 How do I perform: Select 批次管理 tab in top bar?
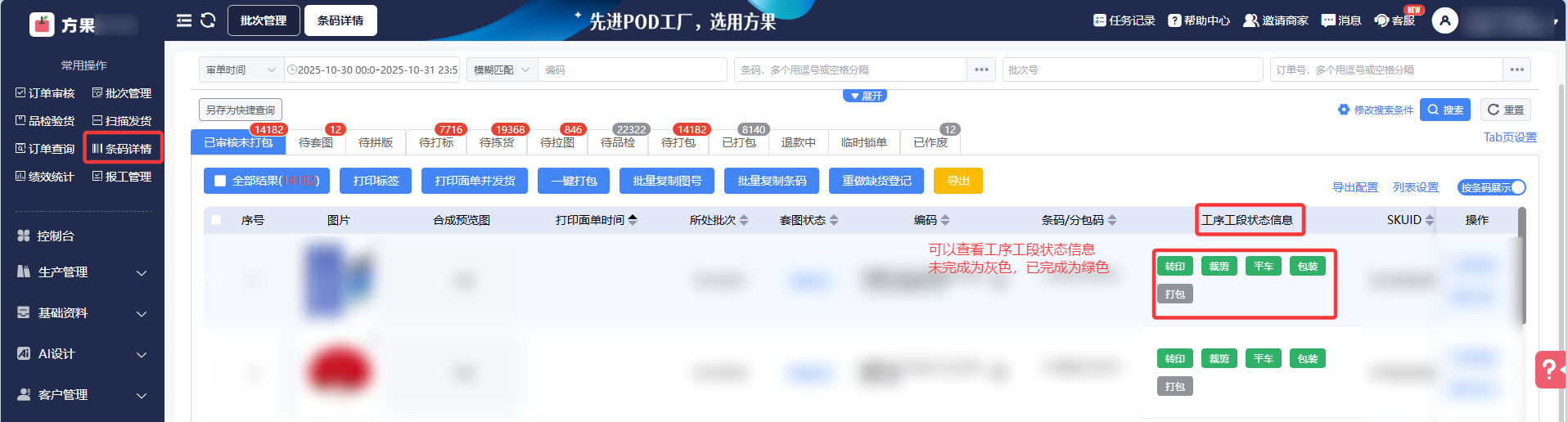(264, 20)
